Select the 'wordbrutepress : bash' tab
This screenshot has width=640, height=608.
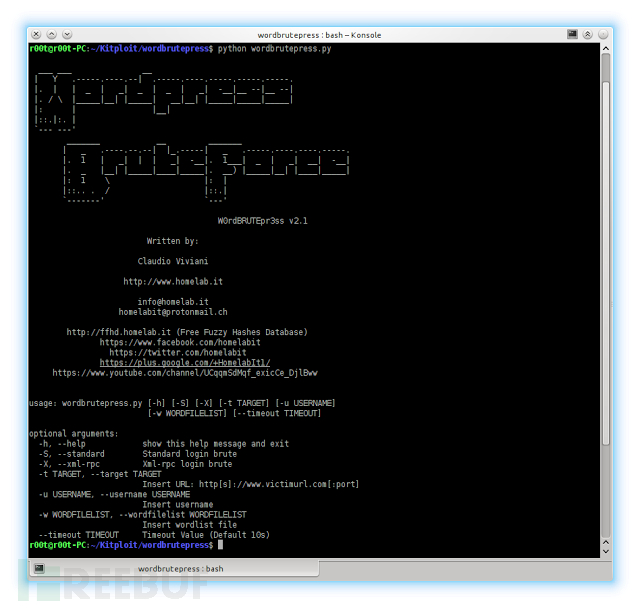174,568
